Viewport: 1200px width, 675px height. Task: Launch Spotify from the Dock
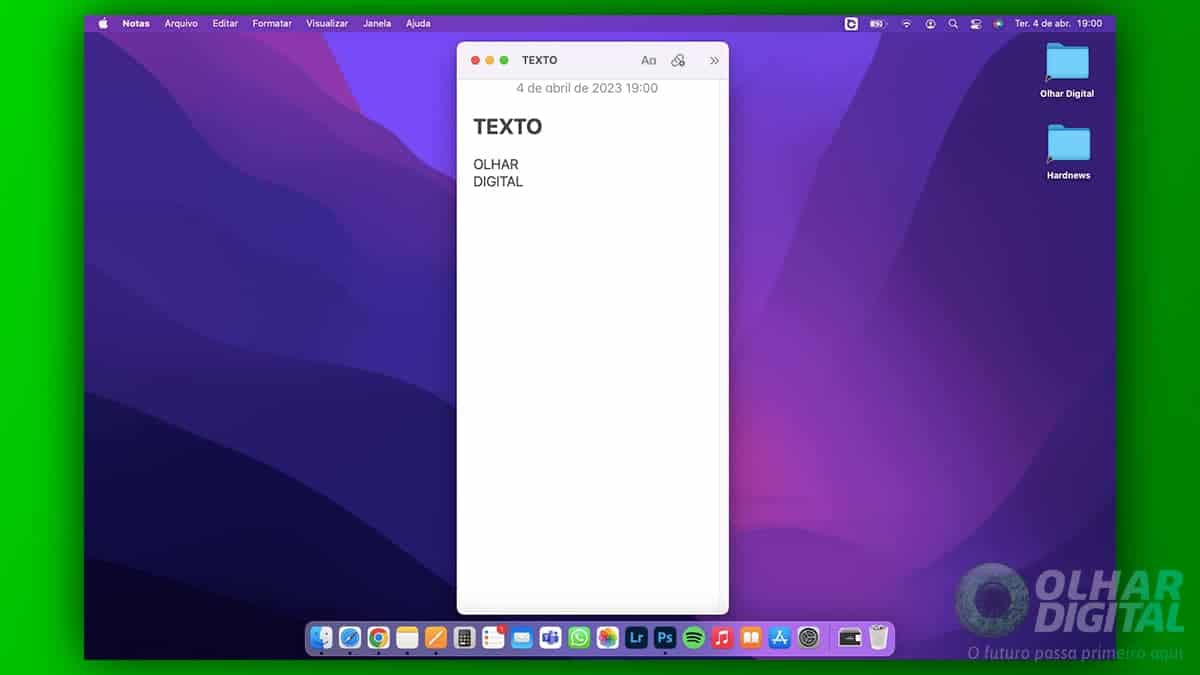694,637
